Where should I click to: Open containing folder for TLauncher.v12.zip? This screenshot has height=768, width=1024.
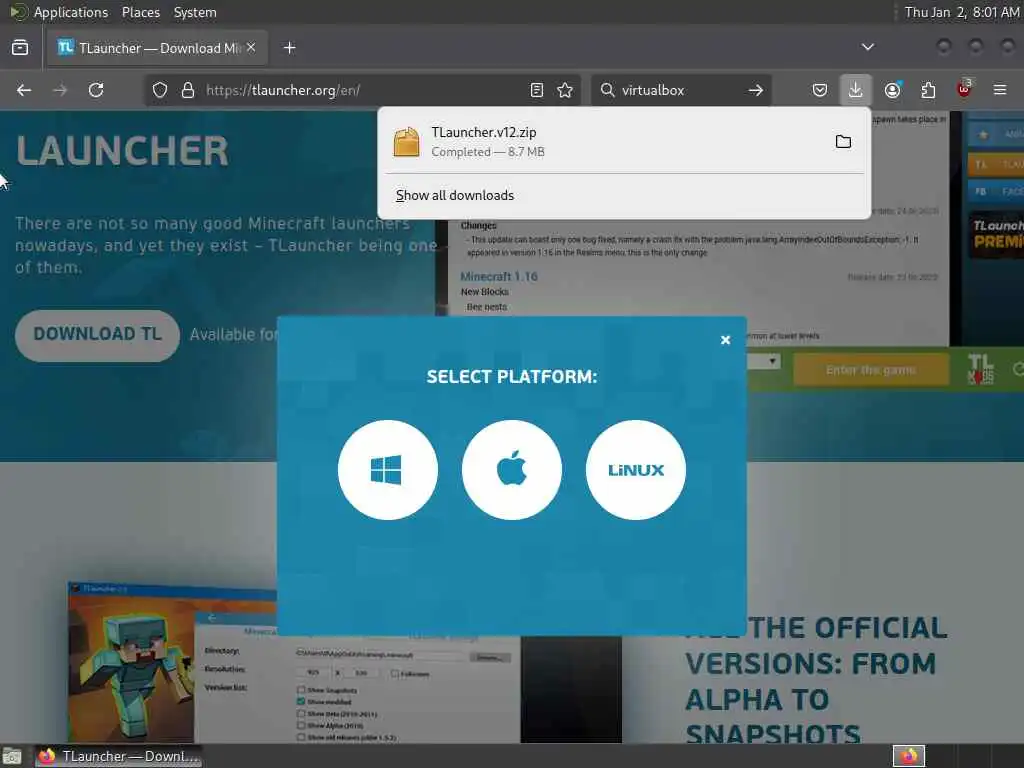pos(843,142)
